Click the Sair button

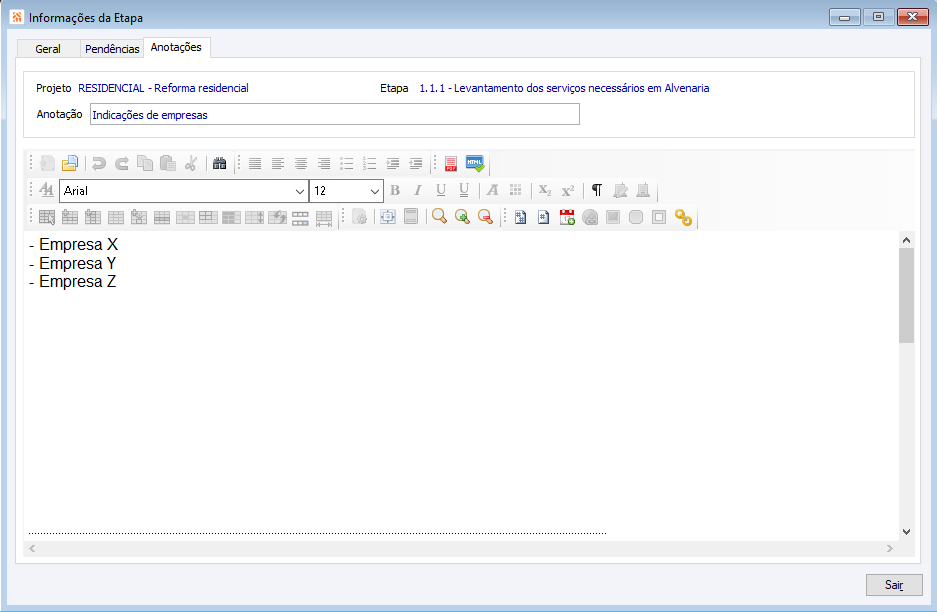(894, 585)
